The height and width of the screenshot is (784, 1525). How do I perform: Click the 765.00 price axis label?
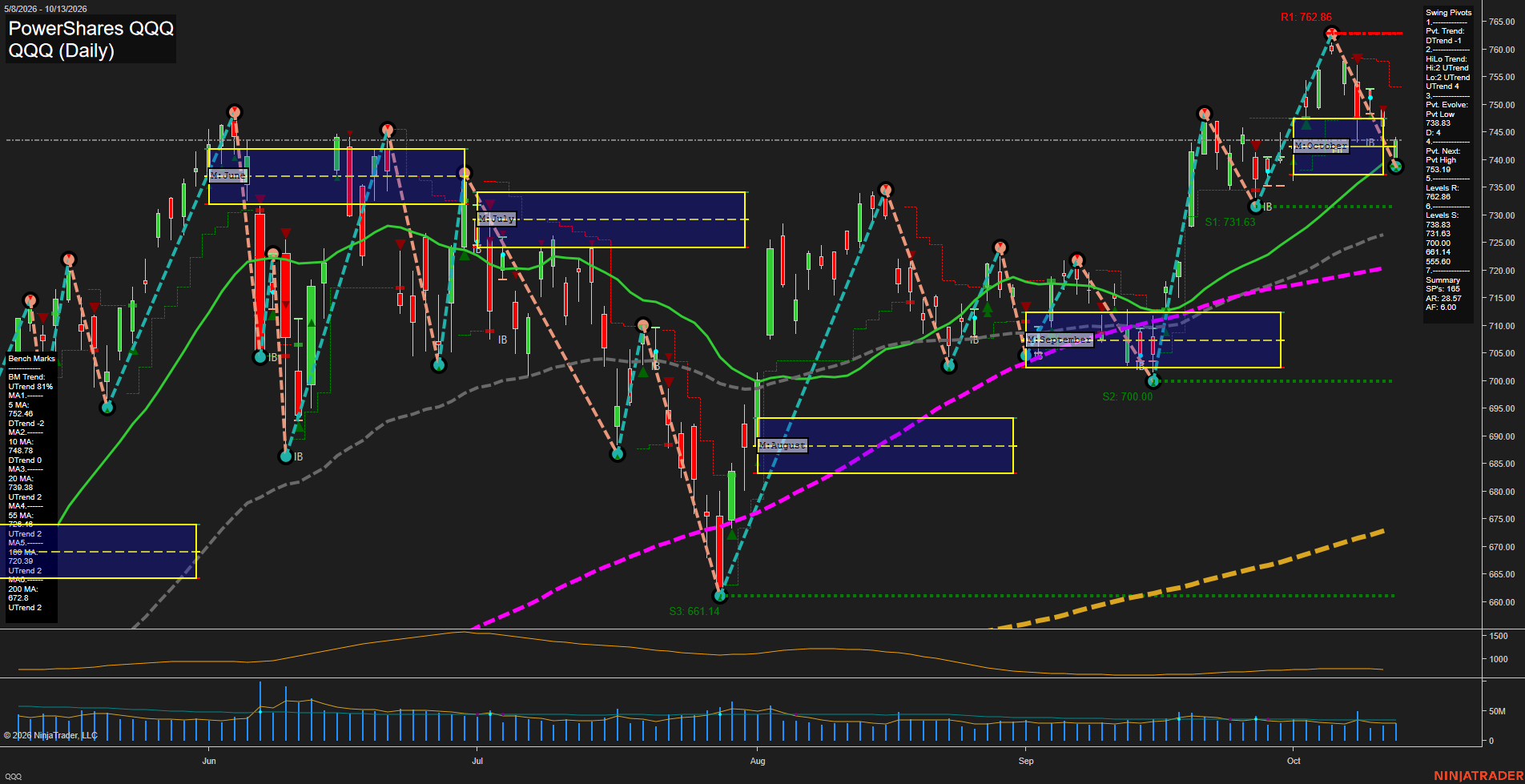(x=1502, y=22)
